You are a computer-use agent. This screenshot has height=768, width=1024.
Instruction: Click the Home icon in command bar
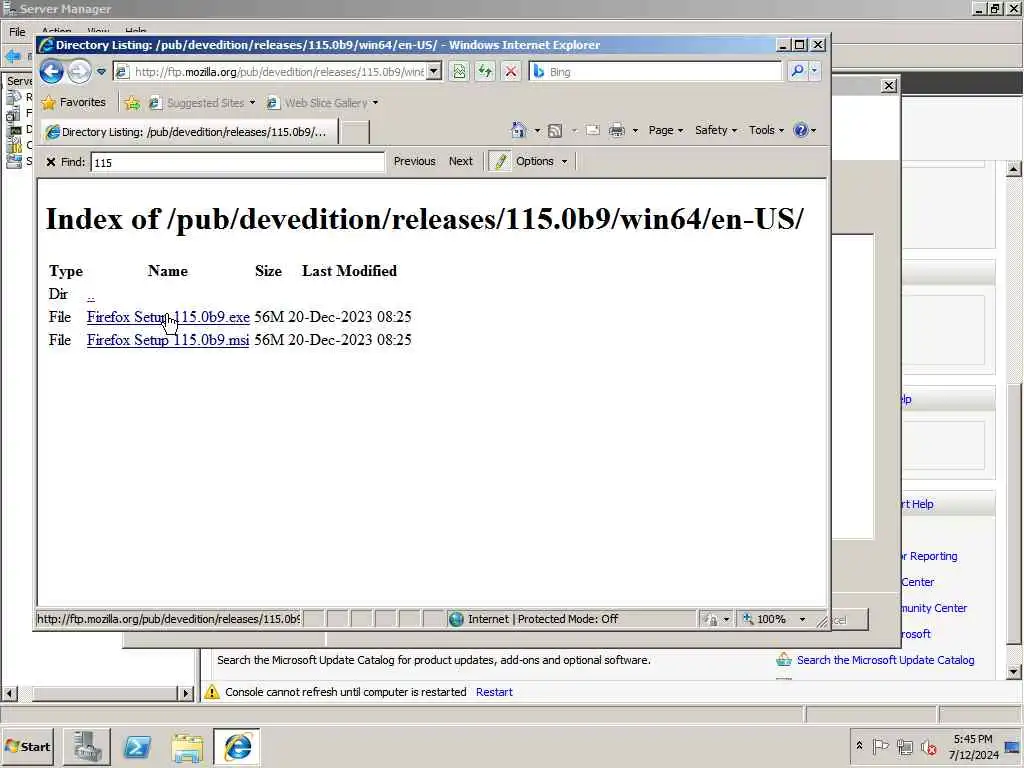point(519,130)
